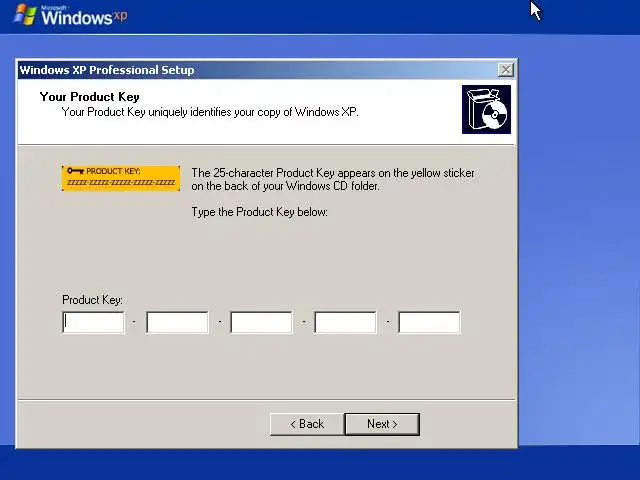Click the yellow PRODUCT KEY sticker image
640x480 pixels.
point(121,178)
